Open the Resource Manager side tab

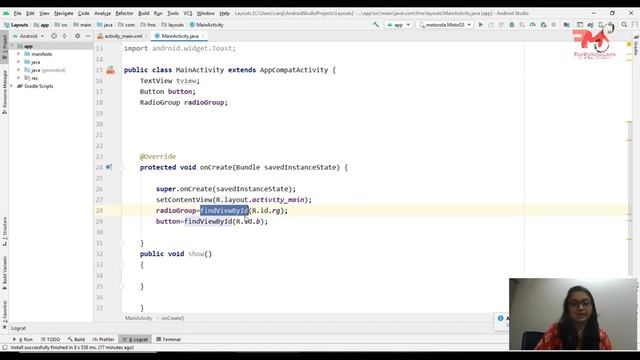coord(4,92)
